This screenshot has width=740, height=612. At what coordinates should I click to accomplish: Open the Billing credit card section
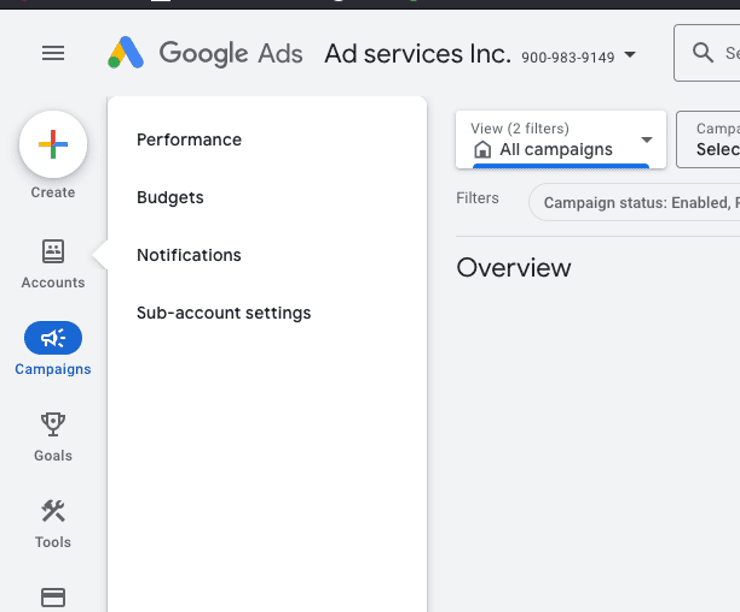(x=53, y=597)
